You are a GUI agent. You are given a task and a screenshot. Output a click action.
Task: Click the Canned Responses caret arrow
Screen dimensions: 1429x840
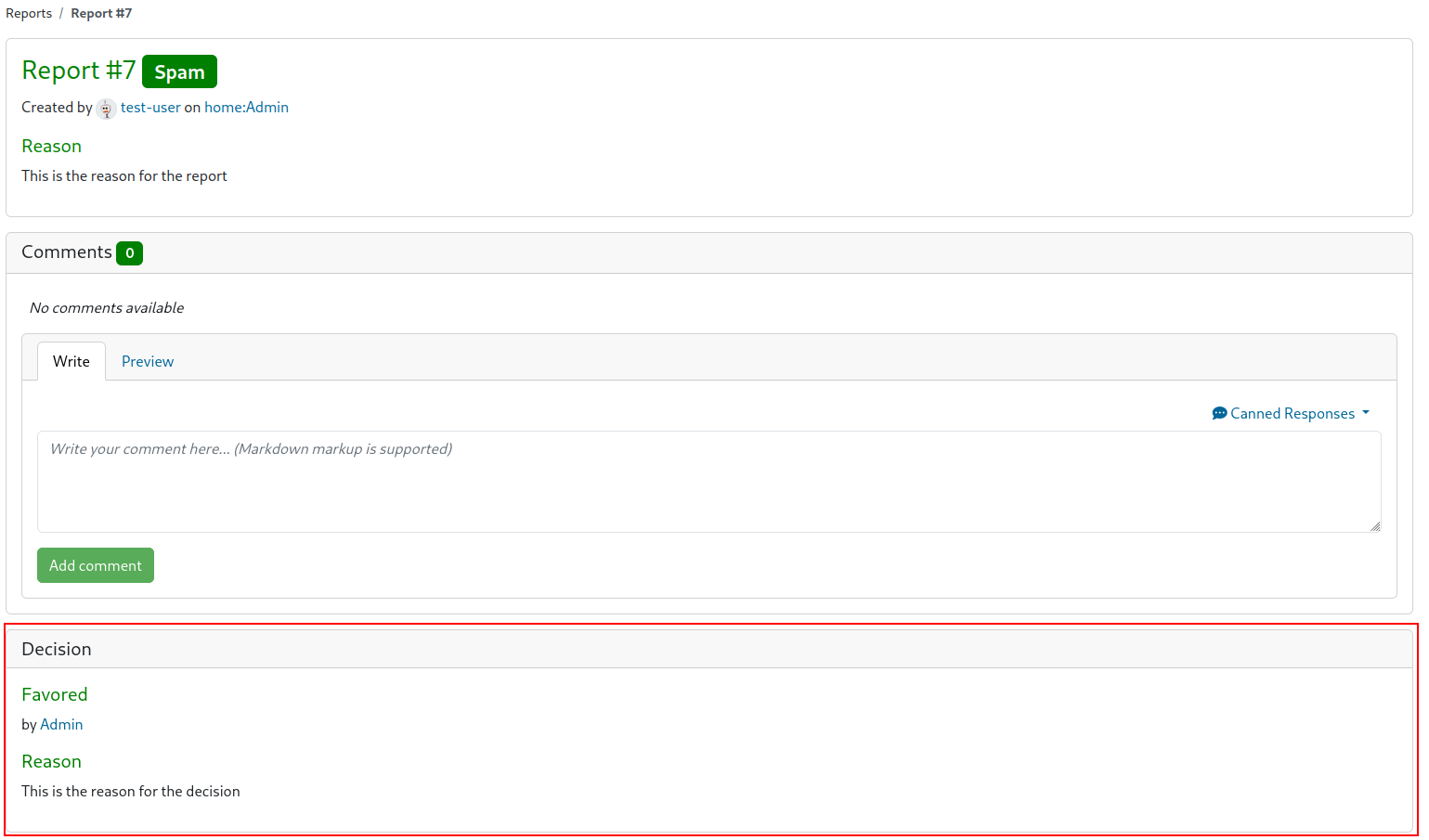(1365, 413)
